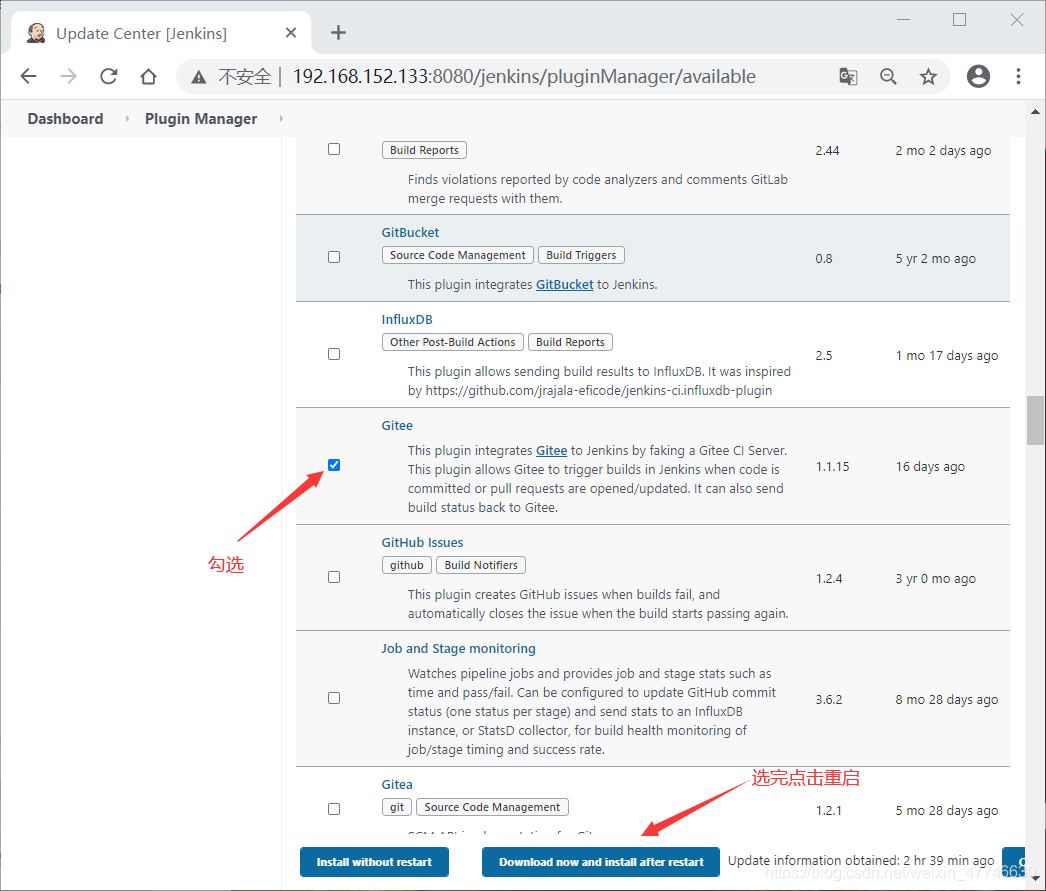
Task: Click the Job monitoring version 3.6.2 text
Action: [829, 700]
